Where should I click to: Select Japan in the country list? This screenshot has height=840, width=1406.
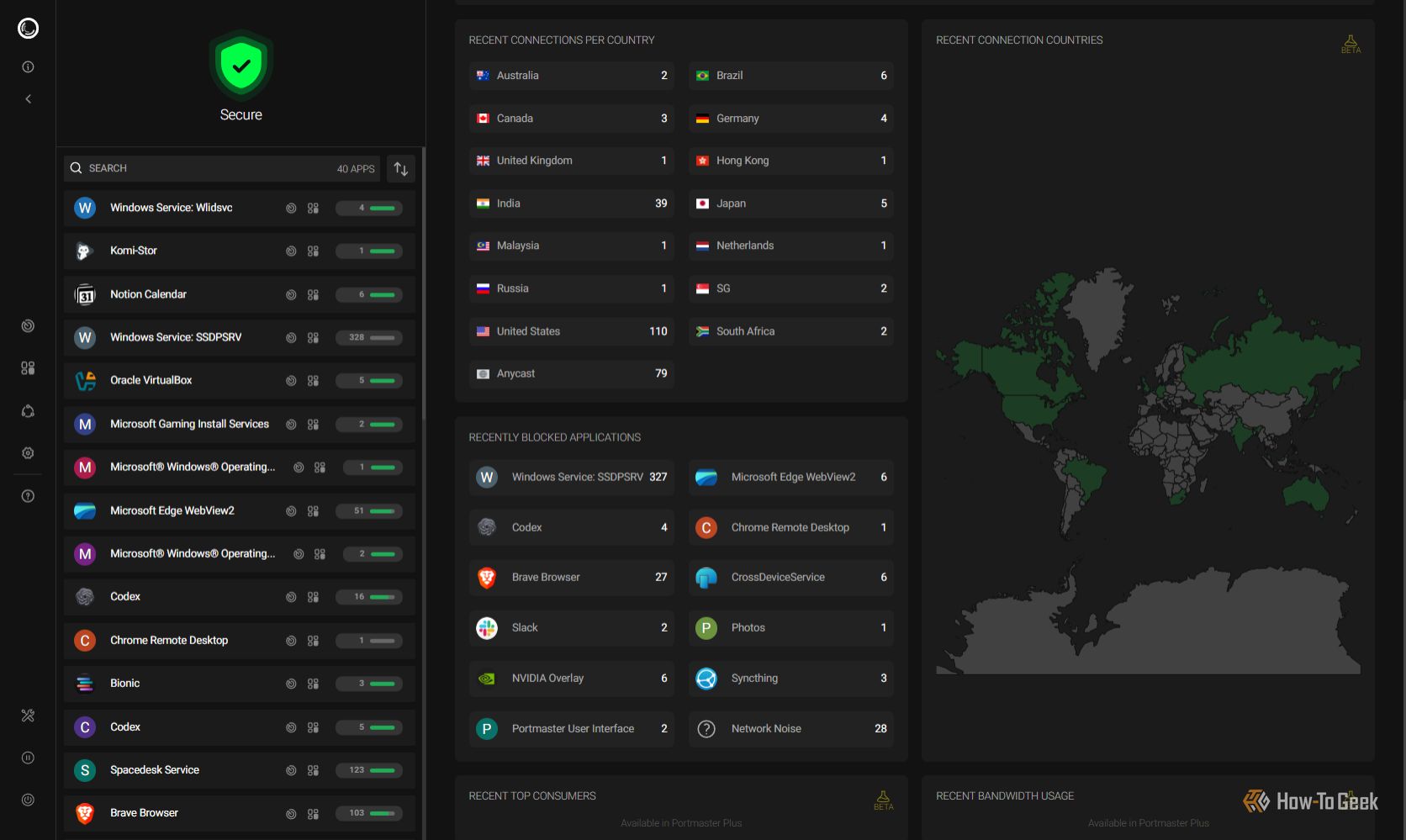click(x=791, y=203)
